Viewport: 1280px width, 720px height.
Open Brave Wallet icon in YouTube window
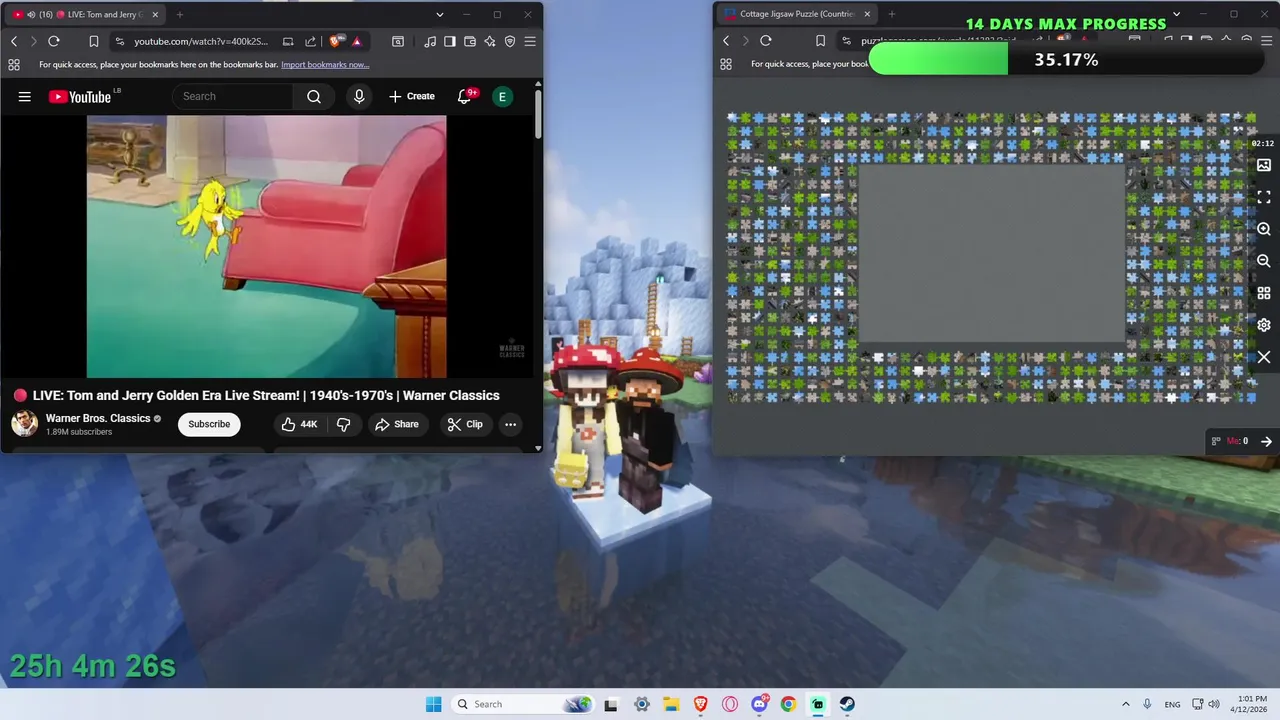pyautogui.click(x=469, y=41)
